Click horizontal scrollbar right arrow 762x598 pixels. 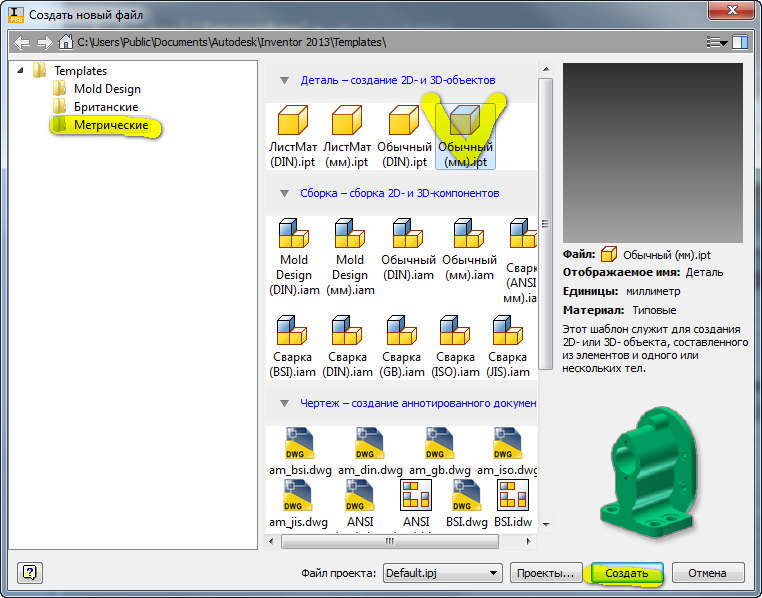pos(528,541)
